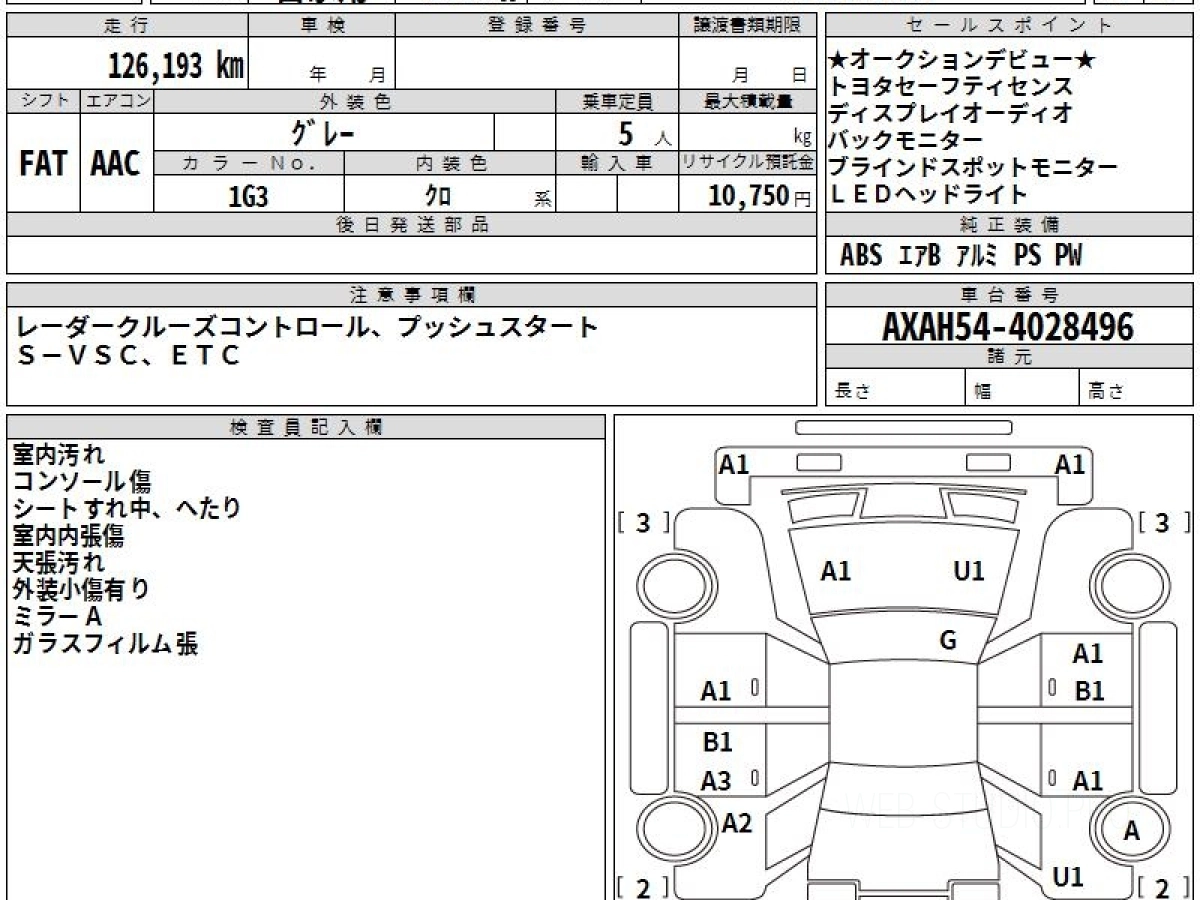Select the コンソール傷 inspector note
The width and height of the screenshot is (1200, 900).
click(x=81, y=482)
